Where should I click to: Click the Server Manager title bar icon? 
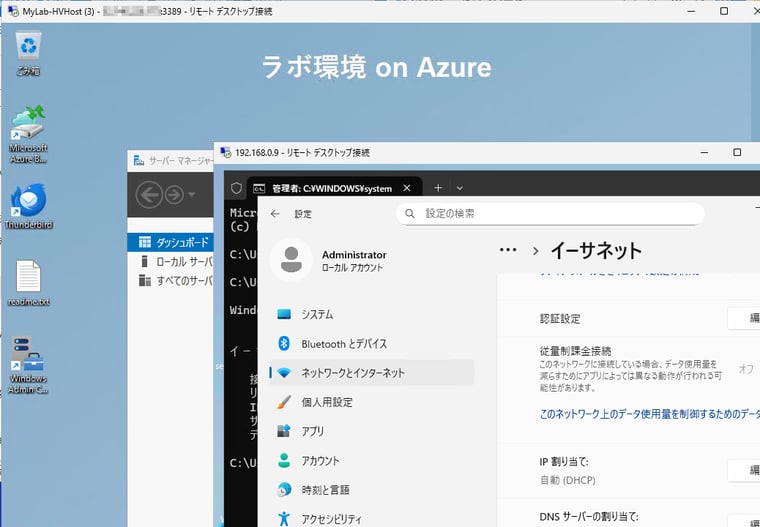pos(139,160)
